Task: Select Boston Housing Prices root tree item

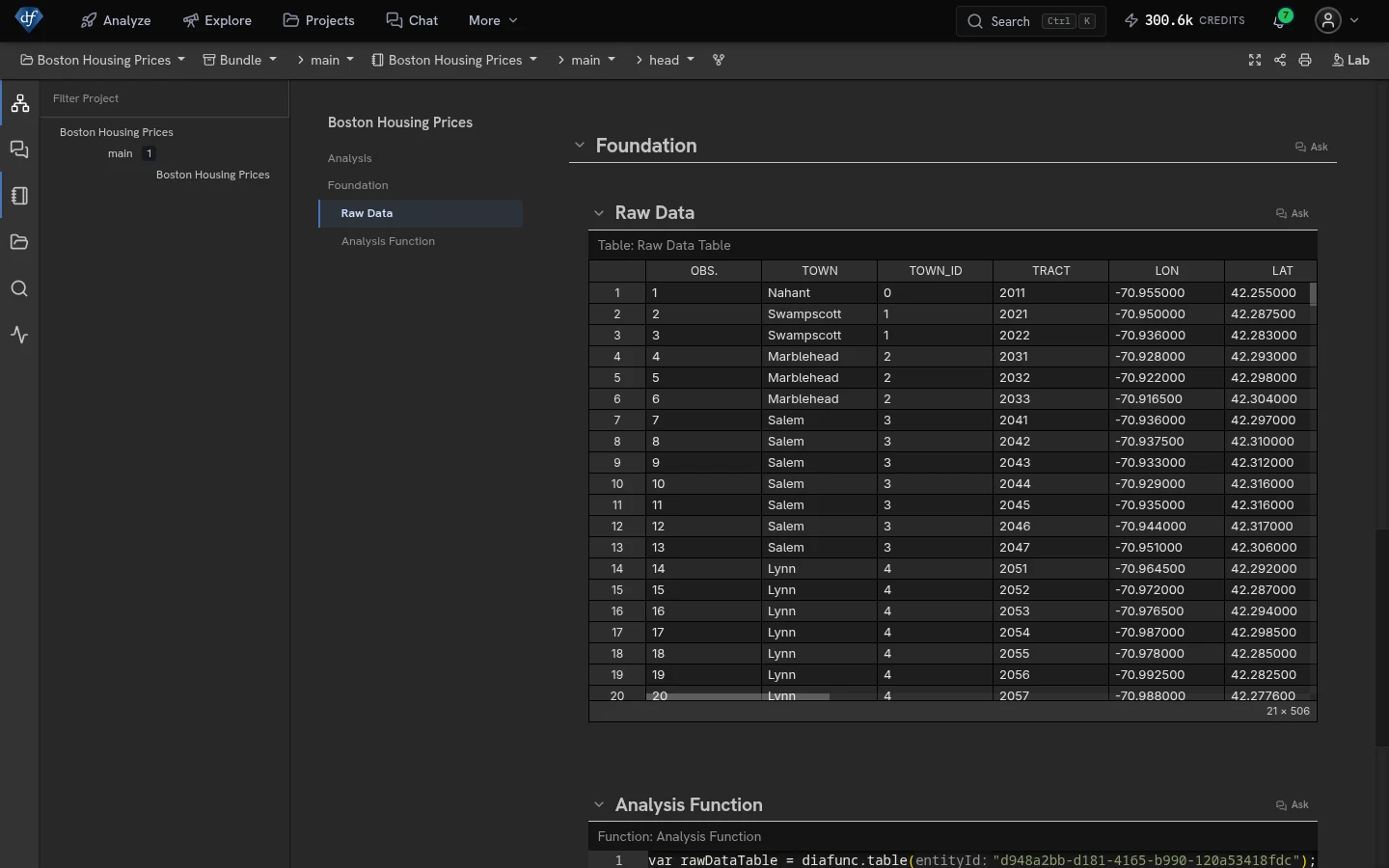Action: tap(117, 132)
